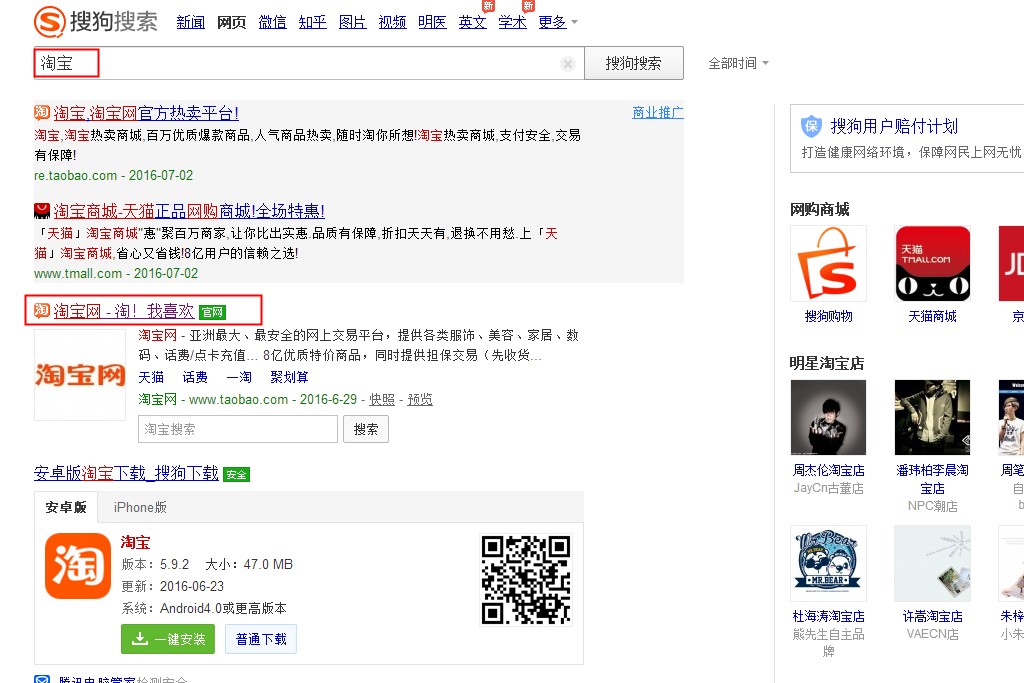The image size is (1024, 683).
Task: Click the 杜海涛淘宝店 text link
Action: pos(828,616)
